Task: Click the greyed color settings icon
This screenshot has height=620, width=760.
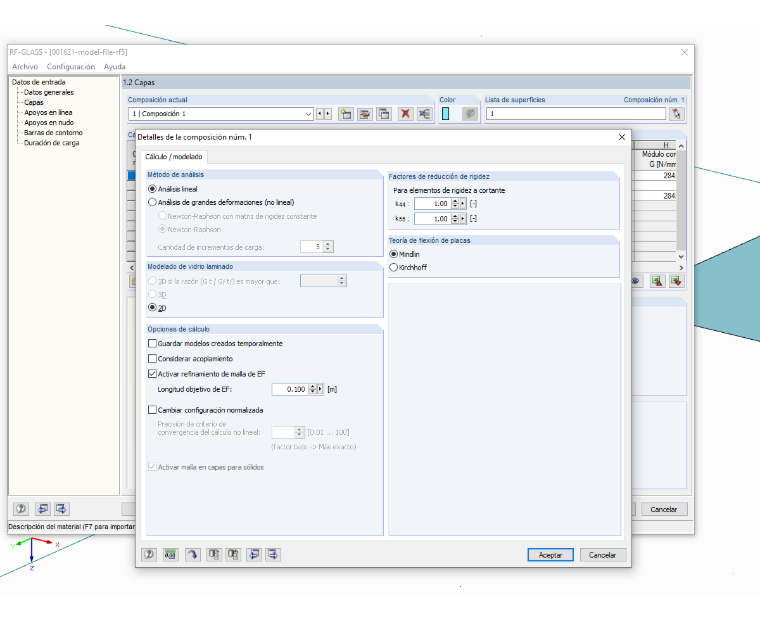Action: pyautogui.click(x=469, y=114)
